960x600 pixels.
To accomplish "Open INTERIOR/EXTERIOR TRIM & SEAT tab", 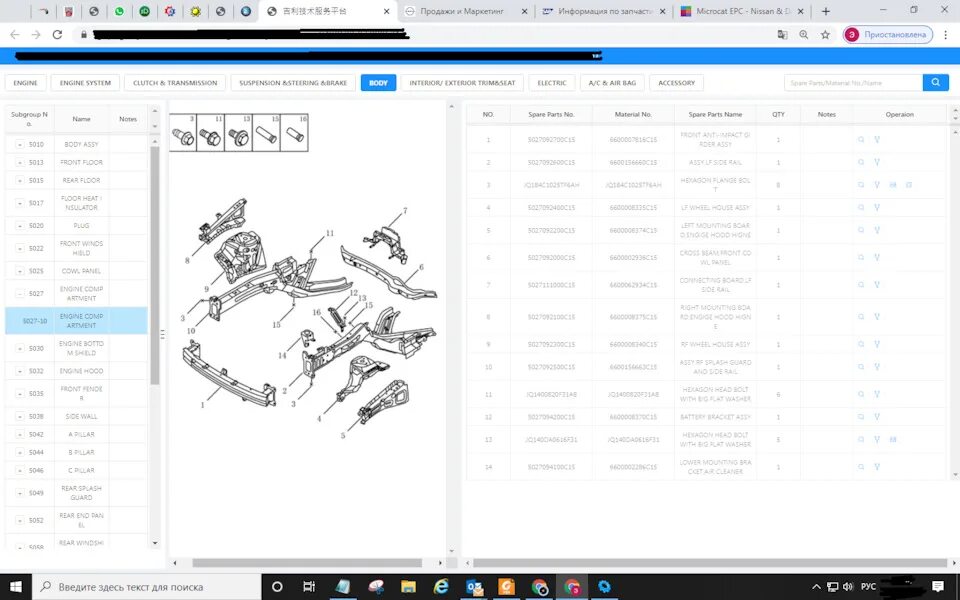I will point(462,83).
